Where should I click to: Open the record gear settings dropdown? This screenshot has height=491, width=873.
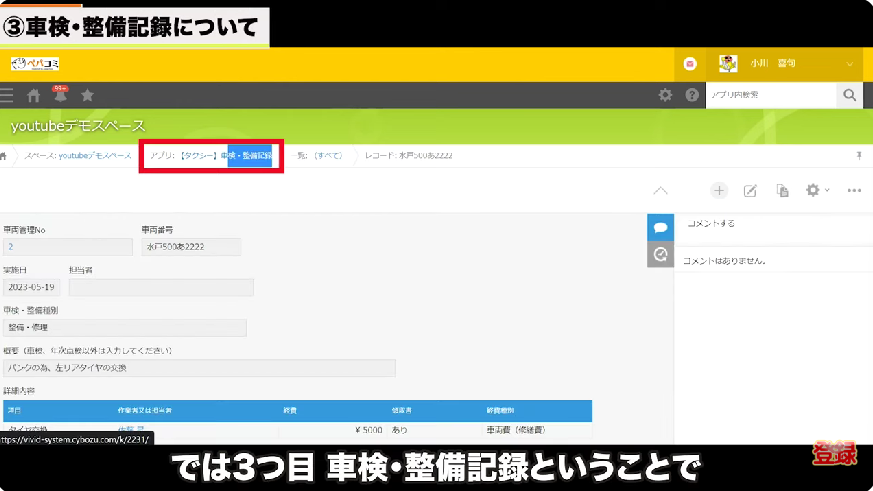point(817,190)
